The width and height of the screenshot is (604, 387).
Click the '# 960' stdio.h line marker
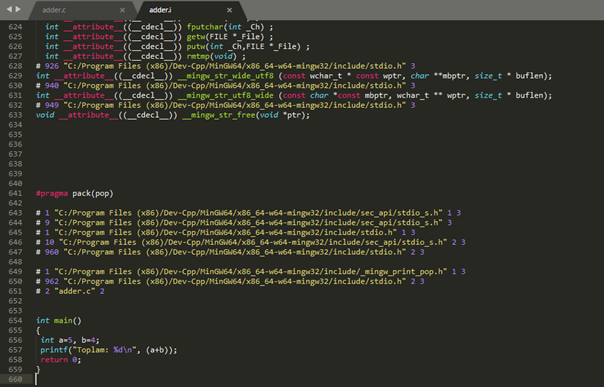[x=230, y=252]
